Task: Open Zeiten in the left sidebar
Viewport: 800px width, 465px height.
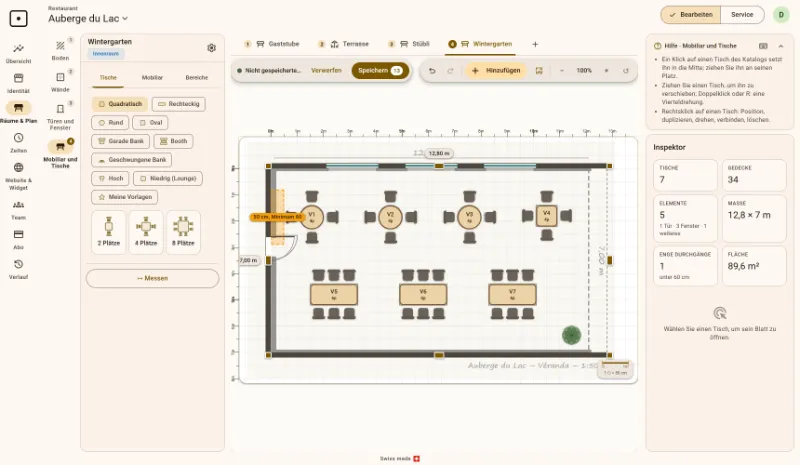Action: pos(18,143)
